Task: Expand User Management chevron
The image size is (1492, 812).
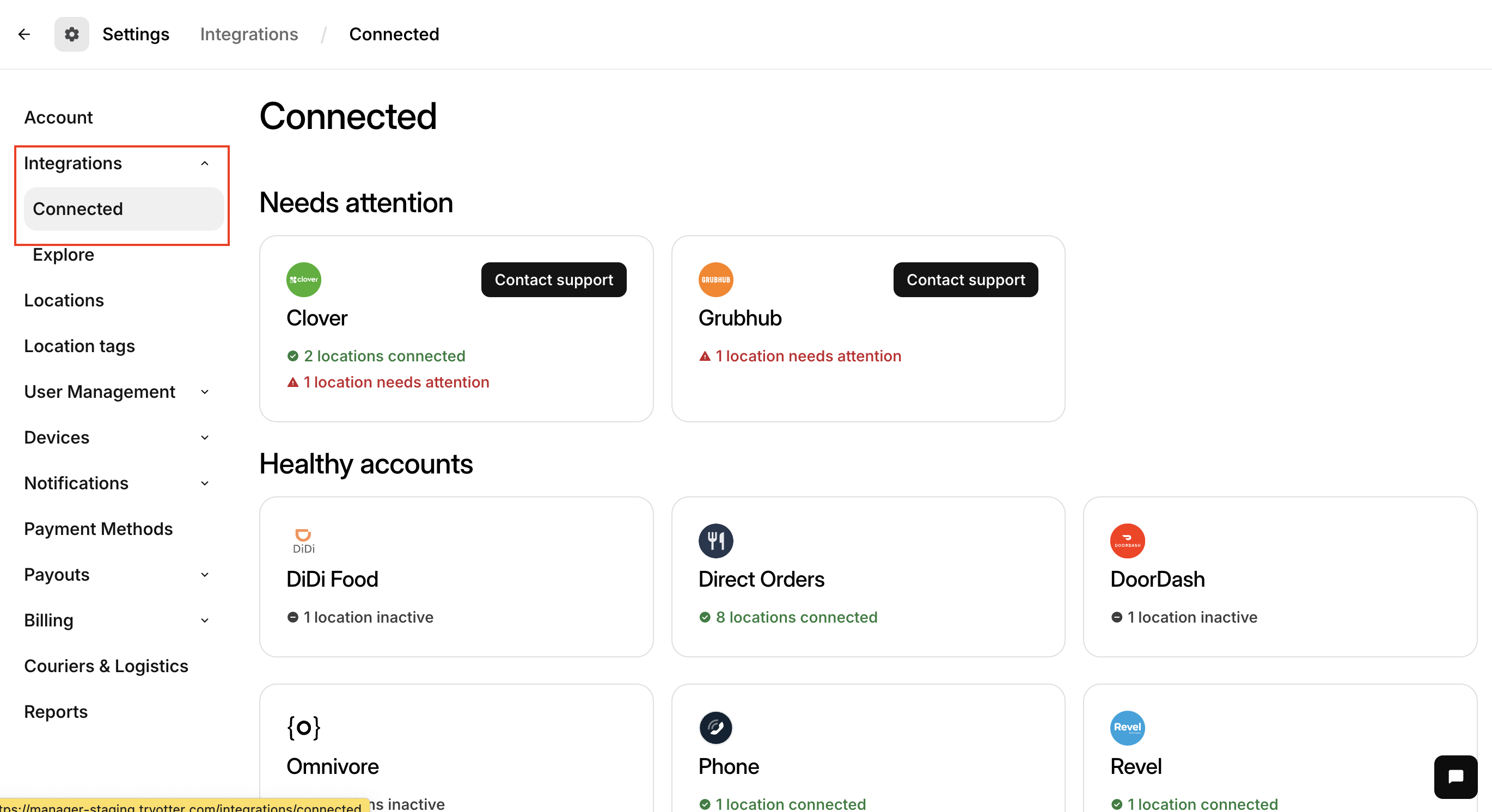Action: coord(204,392)
